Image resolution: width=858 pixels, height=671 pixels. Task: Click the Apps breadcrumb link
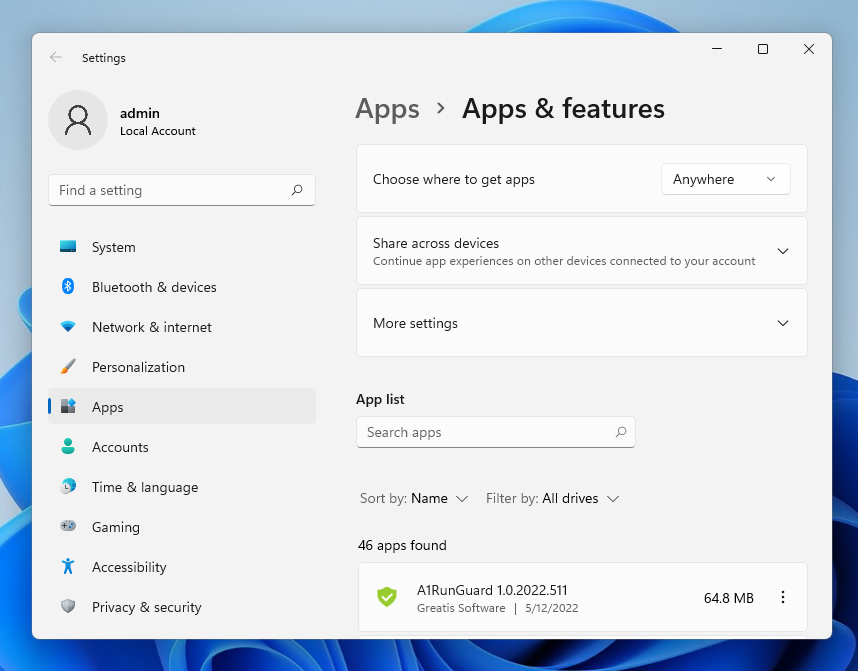387,109
